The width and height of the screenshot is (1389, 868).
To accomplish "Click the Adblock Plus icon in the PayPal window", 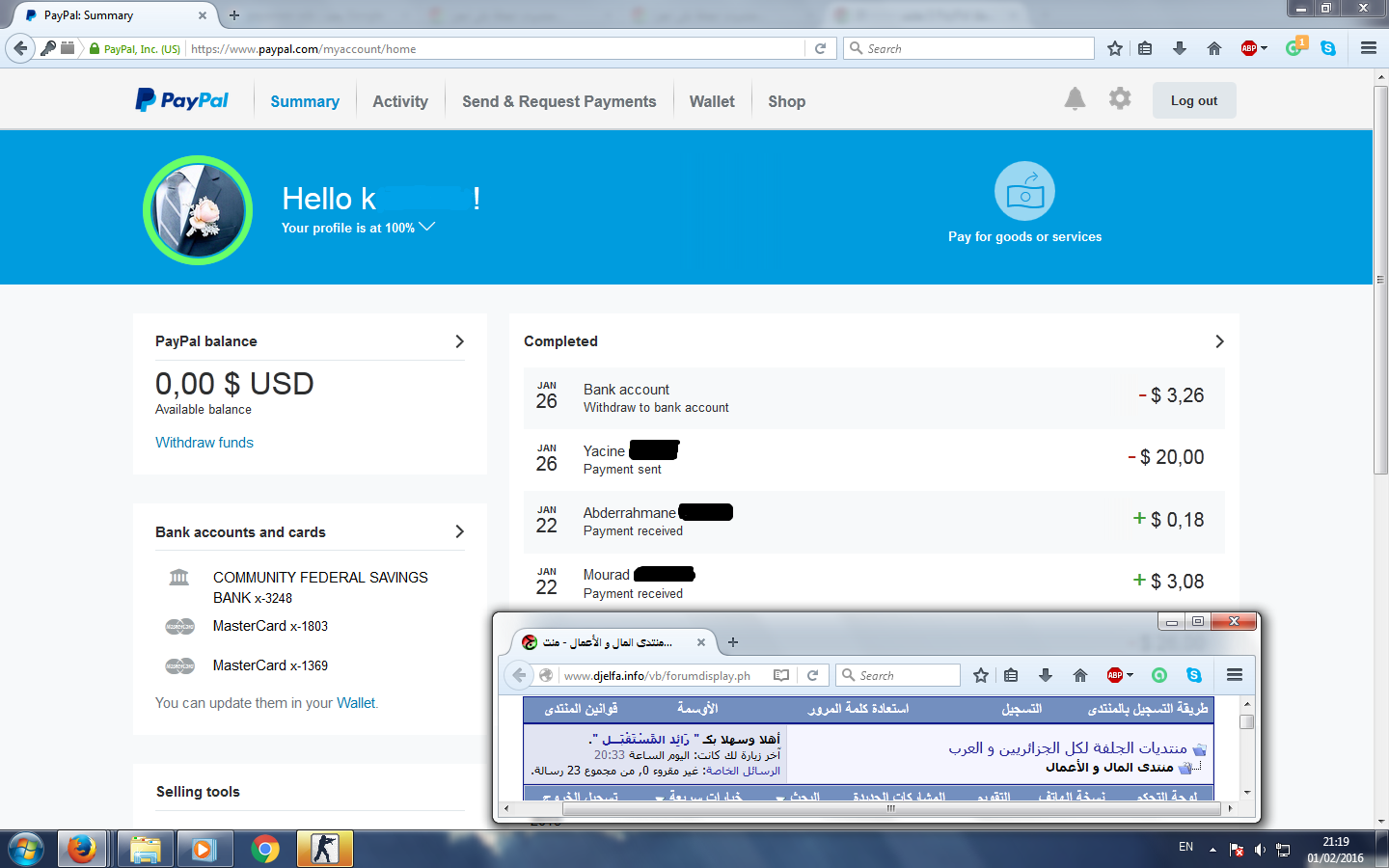I will 1249,48.
